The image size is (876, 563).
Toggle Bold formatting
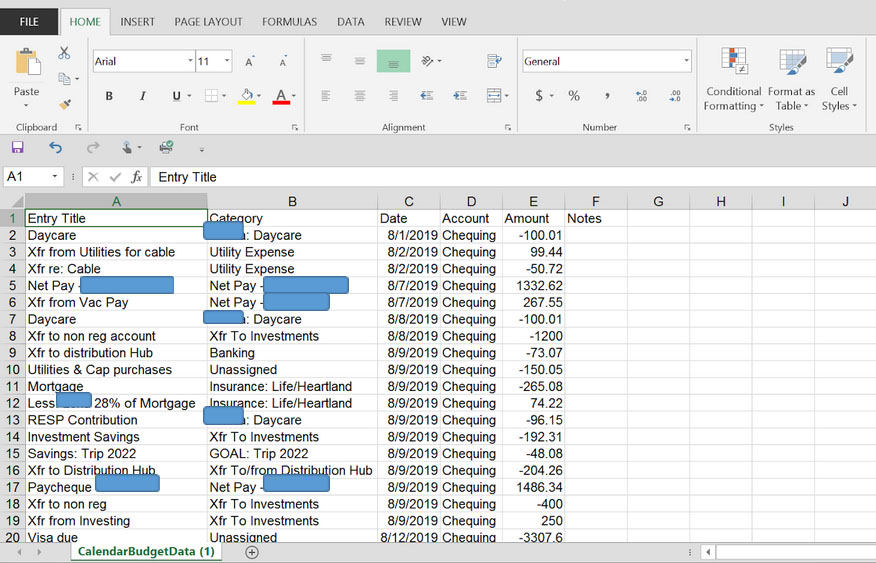point(109,96)
